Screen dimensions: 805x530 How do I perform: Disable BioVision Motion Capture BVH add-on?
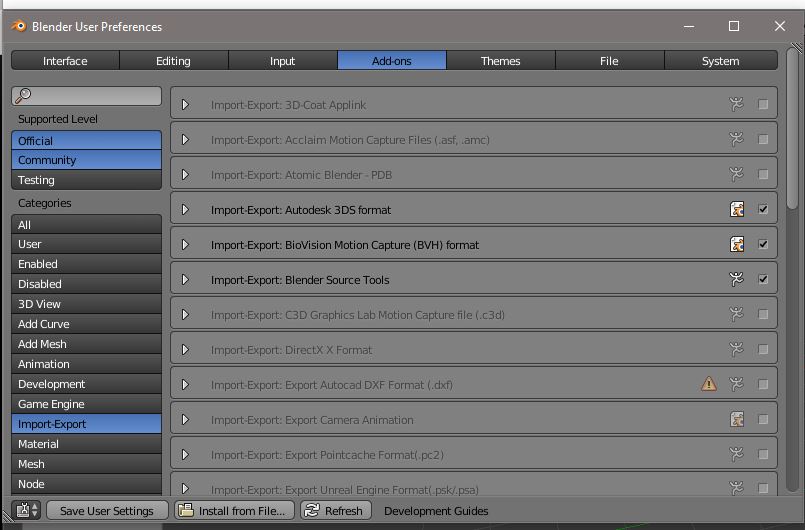click(763, 244)
